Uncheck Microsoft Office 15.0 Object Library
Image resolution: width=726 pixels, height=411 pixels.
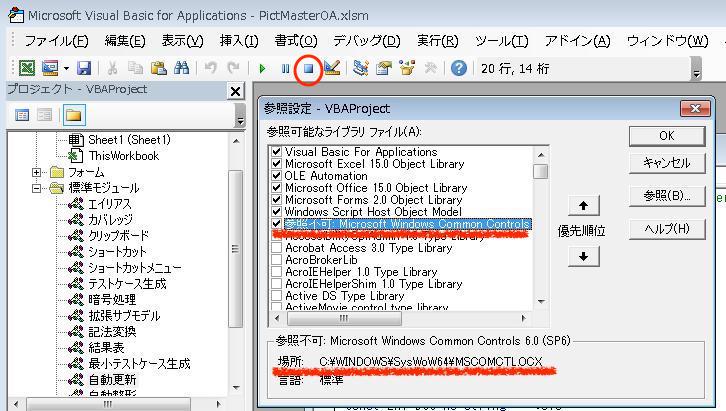[x=276, y=187]
